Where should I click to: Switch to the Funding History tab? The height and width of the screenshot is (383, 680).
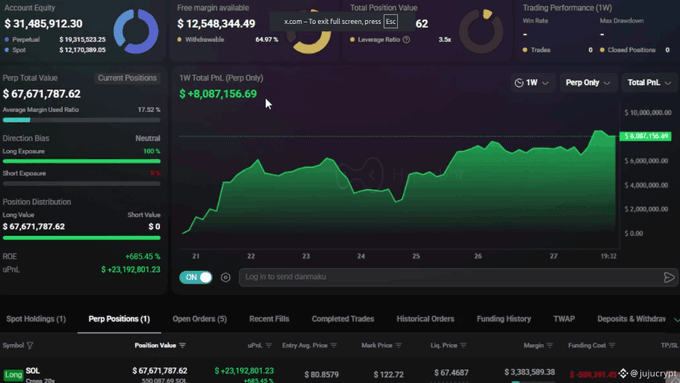coord(503,319)
